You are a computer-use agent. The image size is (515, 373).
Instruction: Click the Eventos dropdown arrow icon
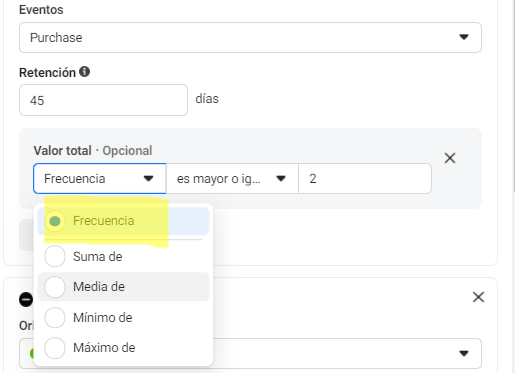(x=464, y=37)
